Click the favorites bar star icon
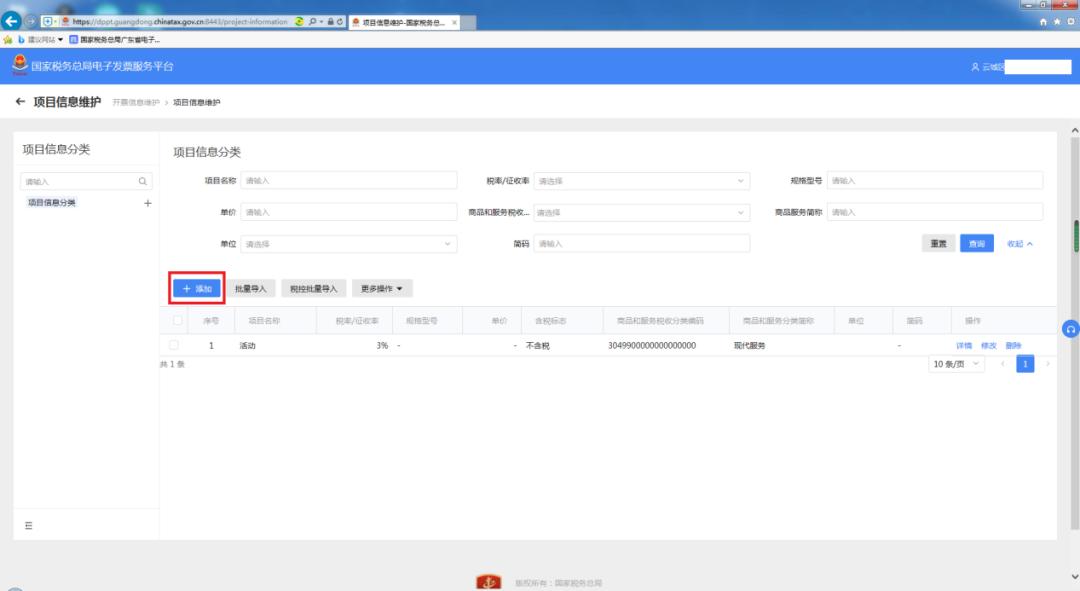 pyautogui.click(x=8, y=40)
